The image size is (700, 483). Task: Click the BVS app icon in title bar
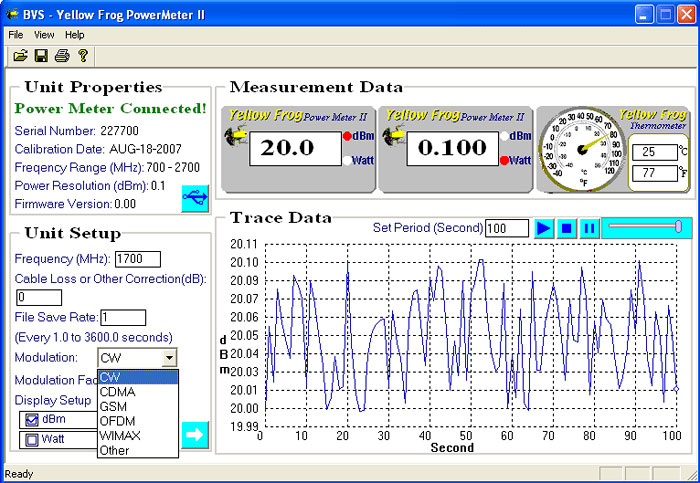click(12, 14)
